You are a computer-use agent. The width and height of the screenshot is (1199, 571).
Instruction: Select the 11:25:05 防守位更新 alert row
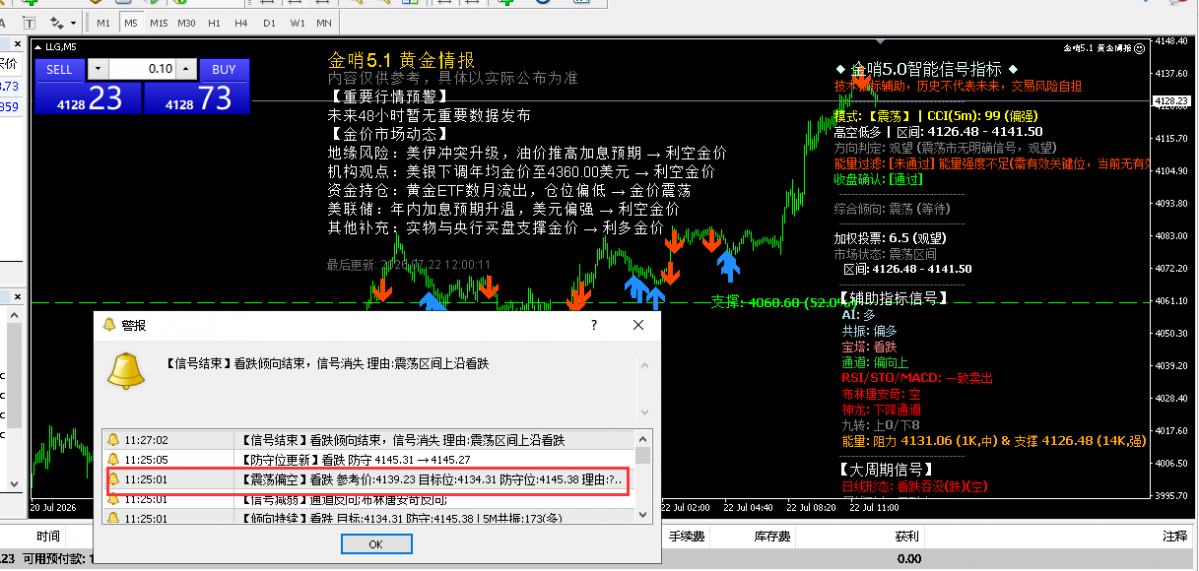(x=369, y=459)
